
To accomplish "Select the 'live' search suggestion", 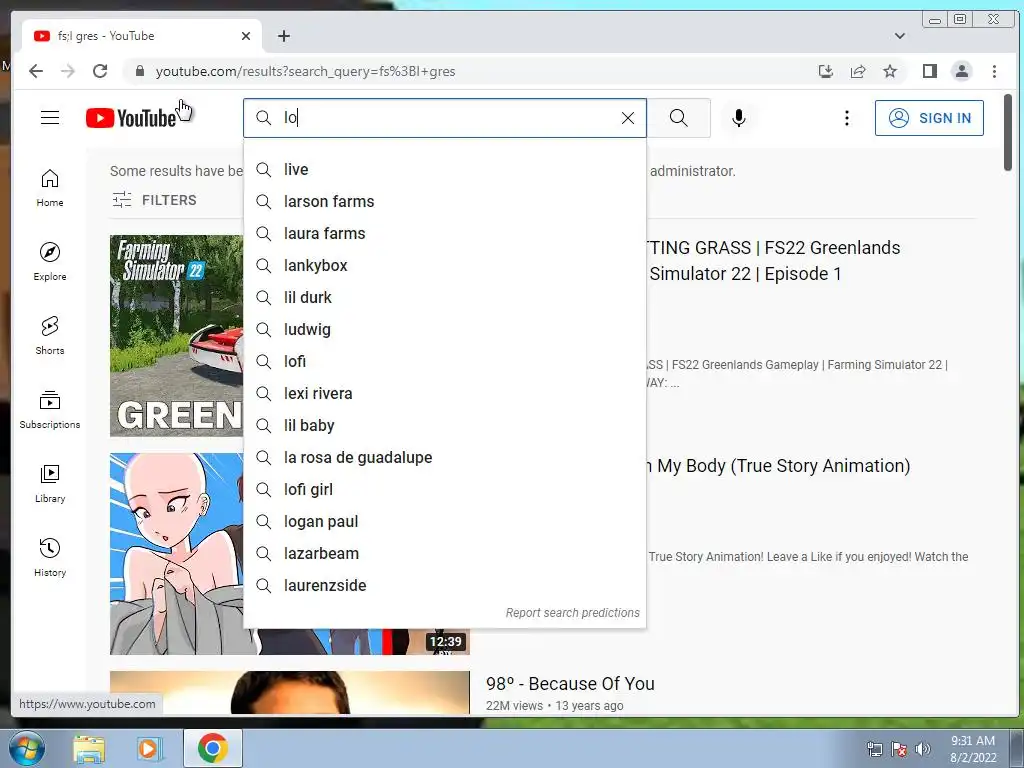I will tap(445, 170).
